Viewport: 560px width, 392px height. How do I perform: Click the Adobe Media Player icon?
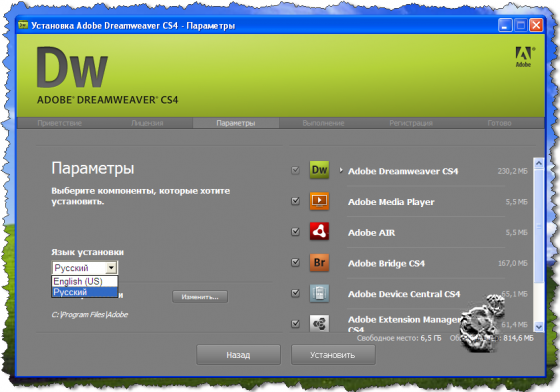[x=319, y=201]
